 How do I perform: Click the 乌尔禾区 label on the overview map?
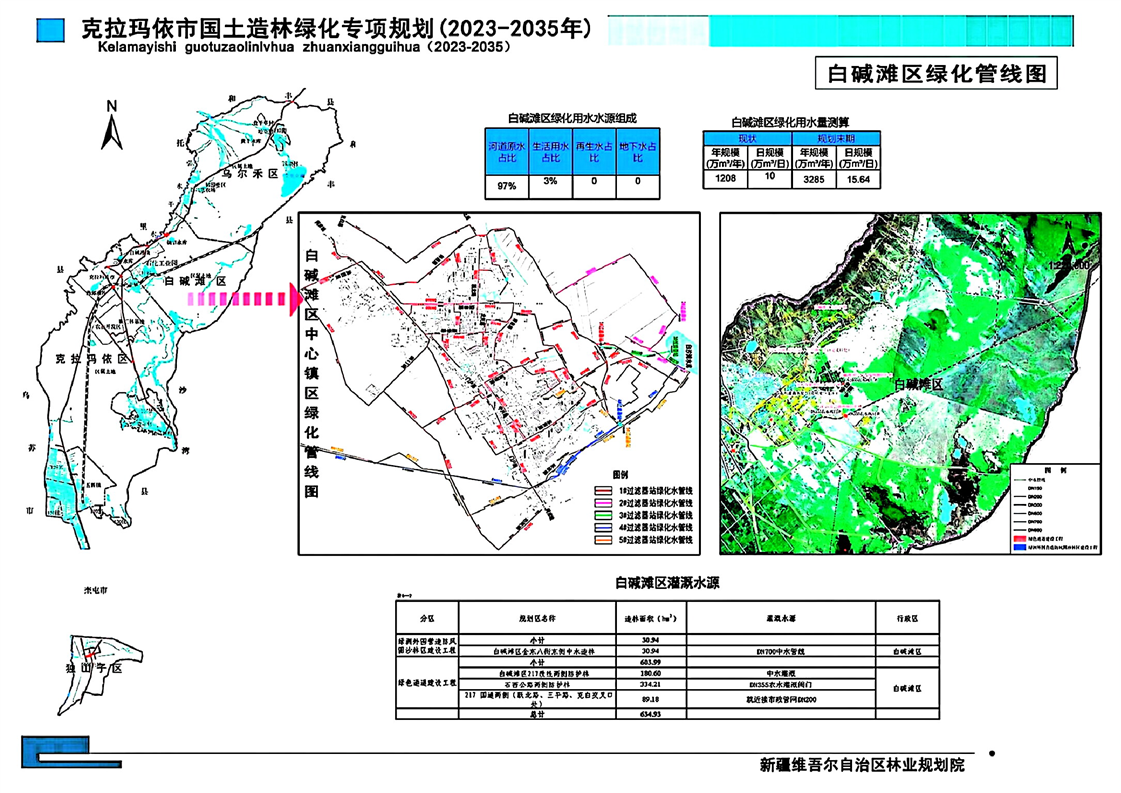click(x=250, y=174)
